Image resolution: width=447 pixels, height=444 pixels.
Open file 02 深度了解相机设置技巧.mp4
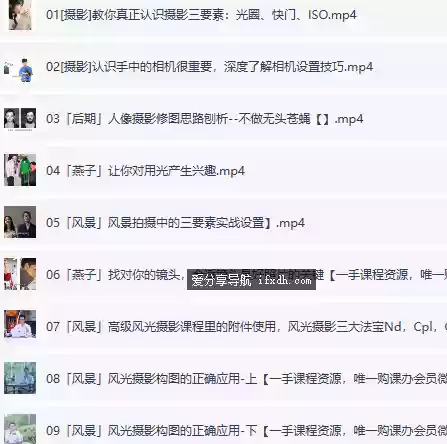coord(209,67)
